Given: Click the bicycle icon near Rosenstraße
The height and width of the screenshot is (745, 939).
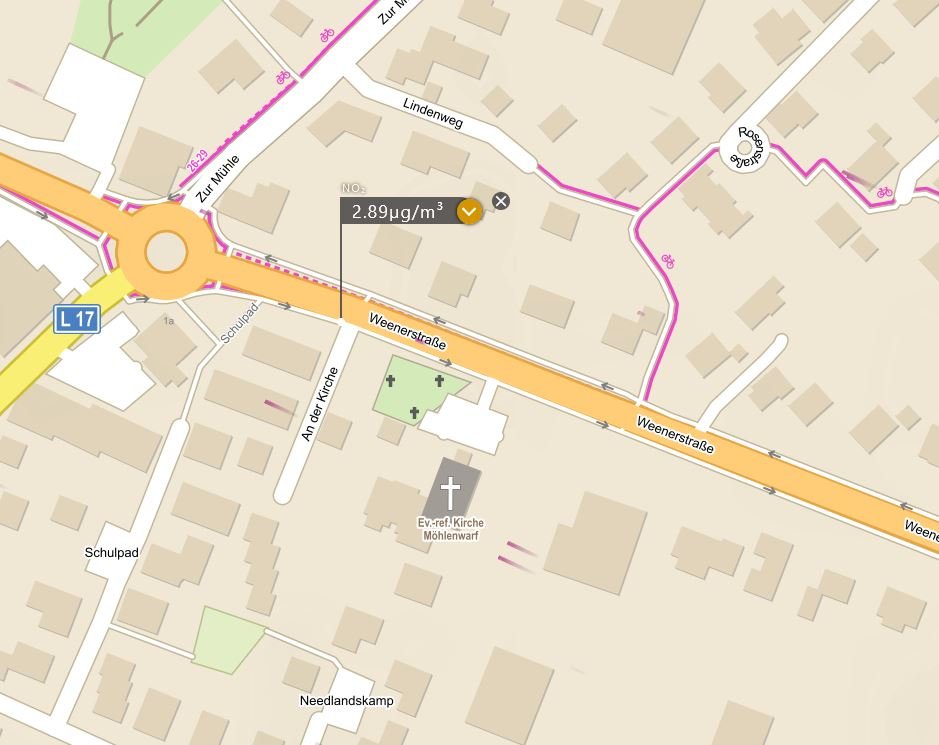Looking at the screenshot, I should coord(884,192).
